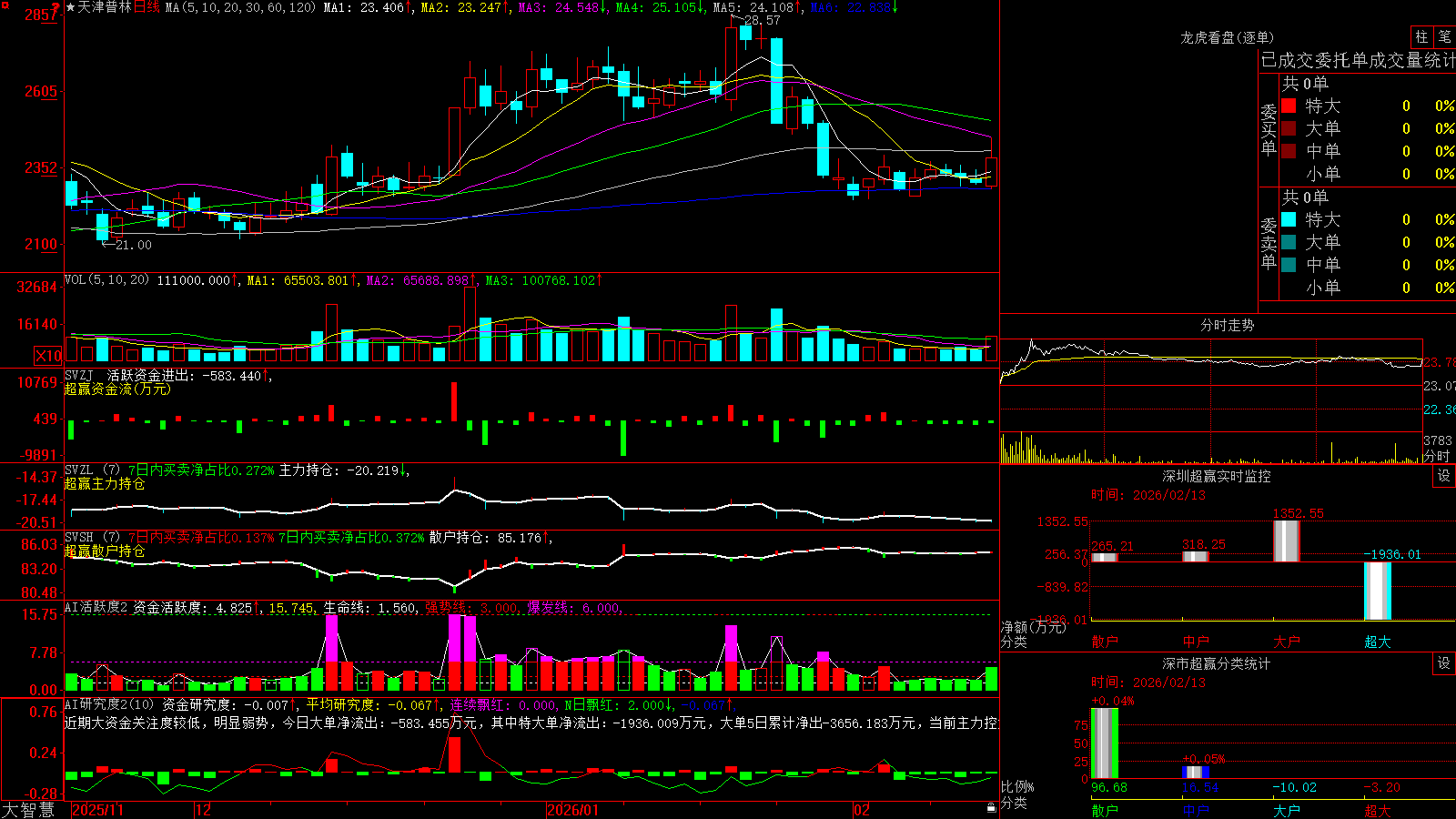Image resolution: width=1456 pixels, height=819 pixels.
Task: Click the 中户 bar showing 318.25
Action: [1196, 557]
